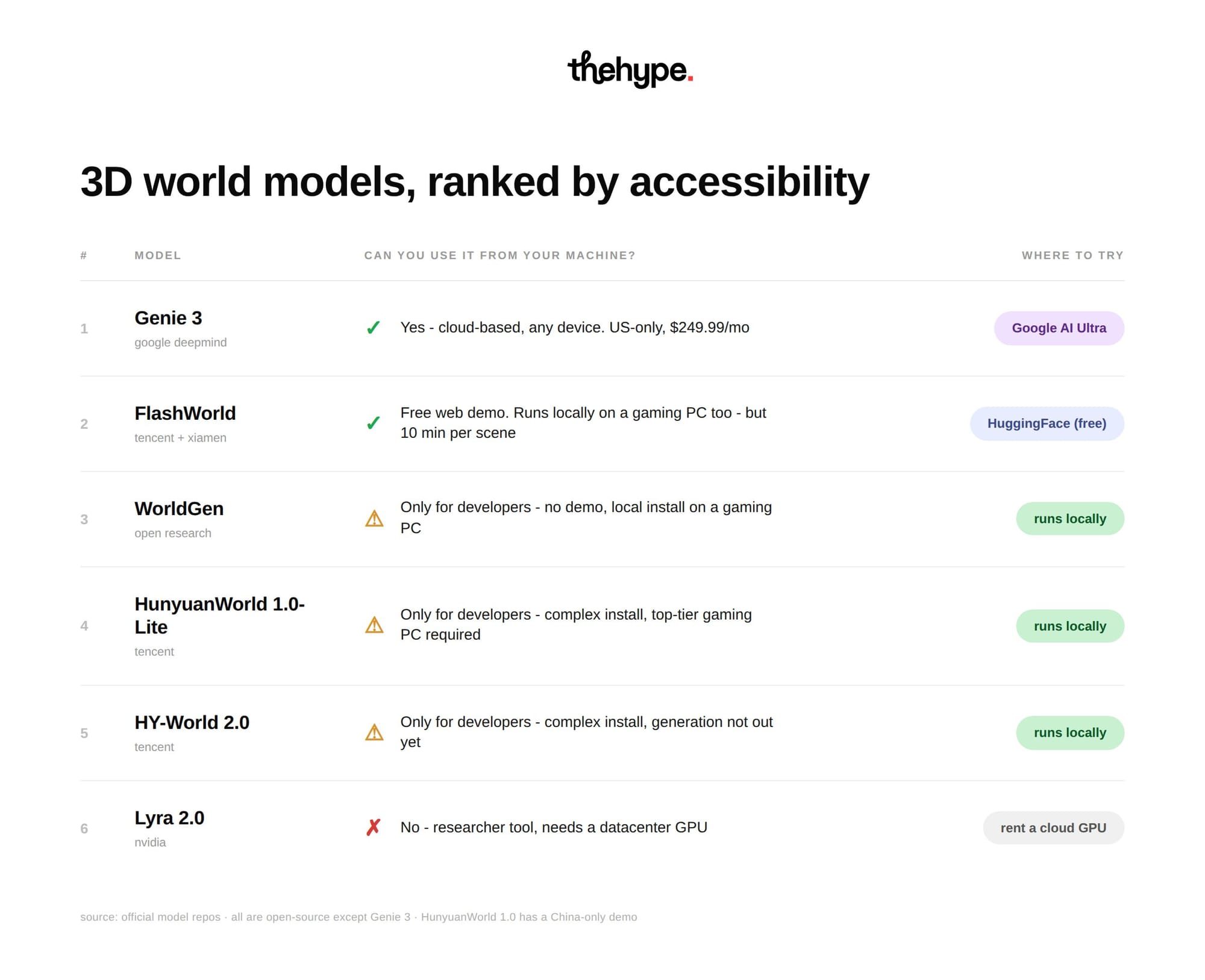1205x980 pixels.
Task: Select the FlashWorld model name
Action: tap(185, 413)
